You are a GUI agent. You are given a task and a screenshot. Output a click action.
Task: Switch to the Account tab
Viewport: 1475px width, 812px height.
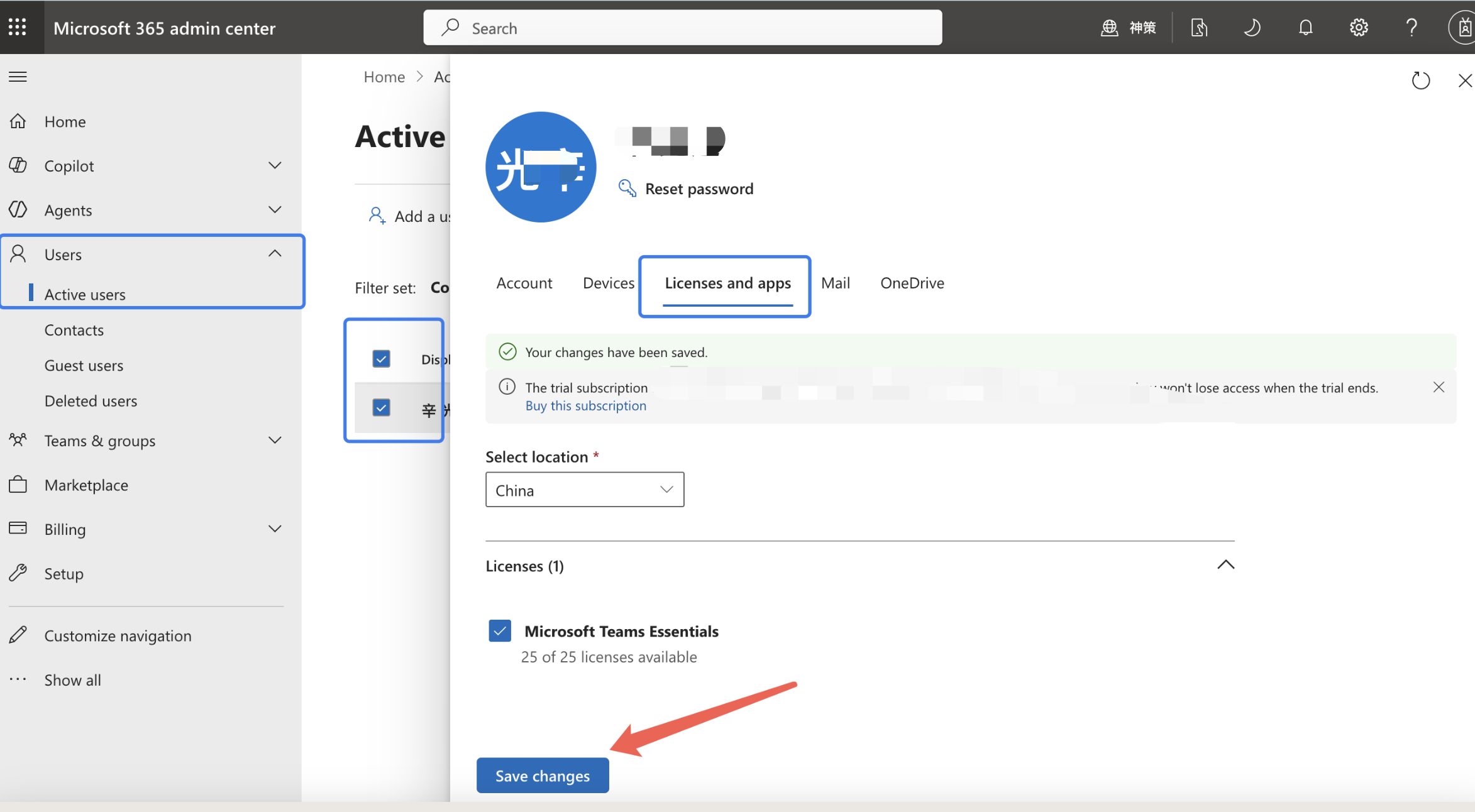tap(524, 283)
